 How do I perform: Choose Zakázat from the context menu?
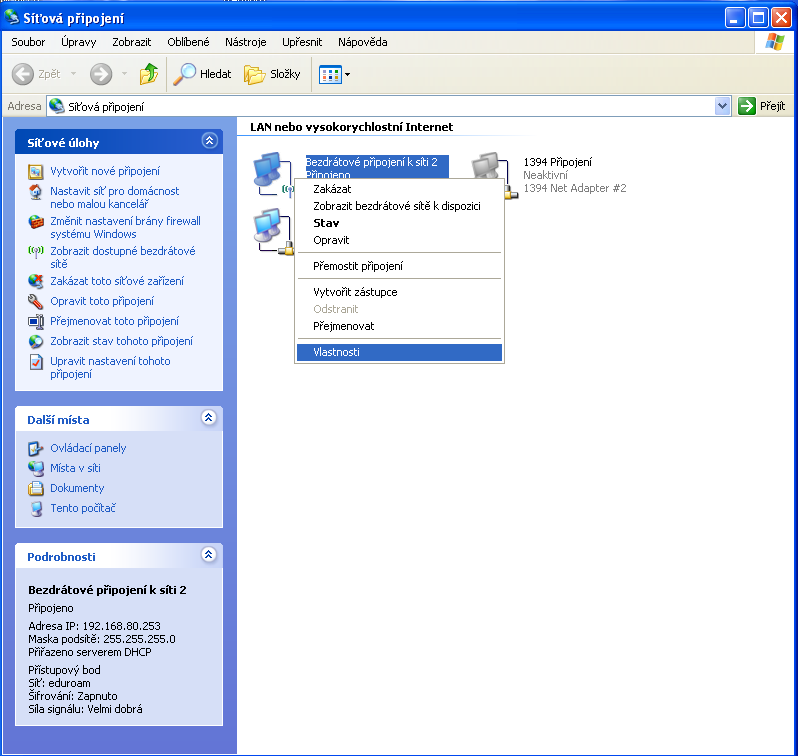click(332, 189)
